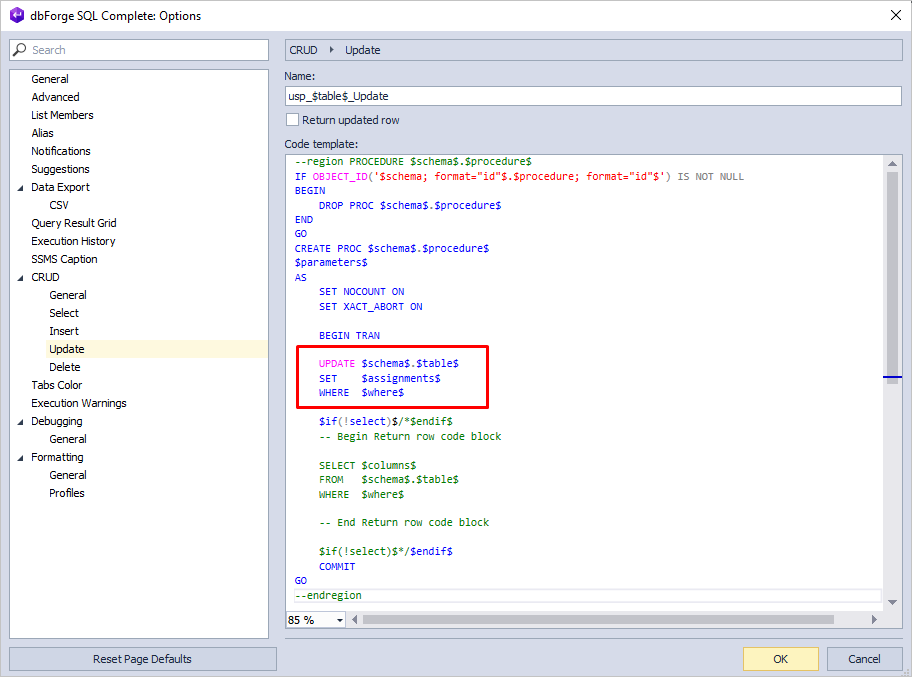Click the '$parameters$' line

pos(331,263)
